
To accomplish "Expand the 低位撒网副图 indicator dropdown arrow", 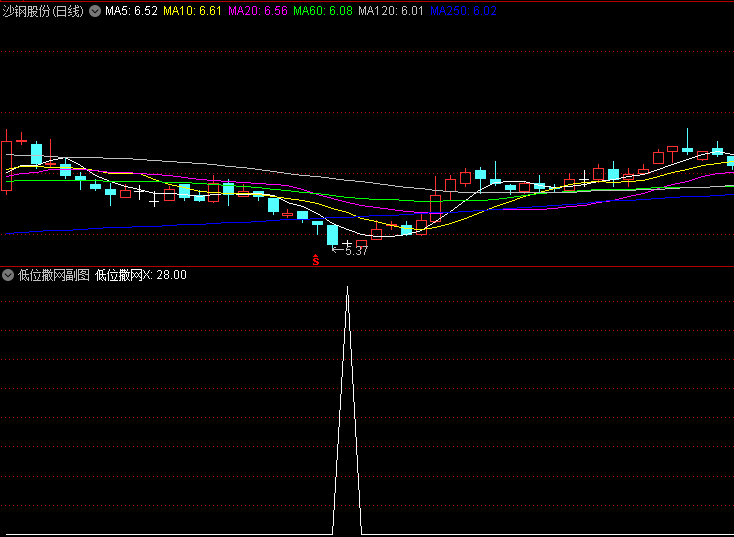I will click(x=8, y=275).
